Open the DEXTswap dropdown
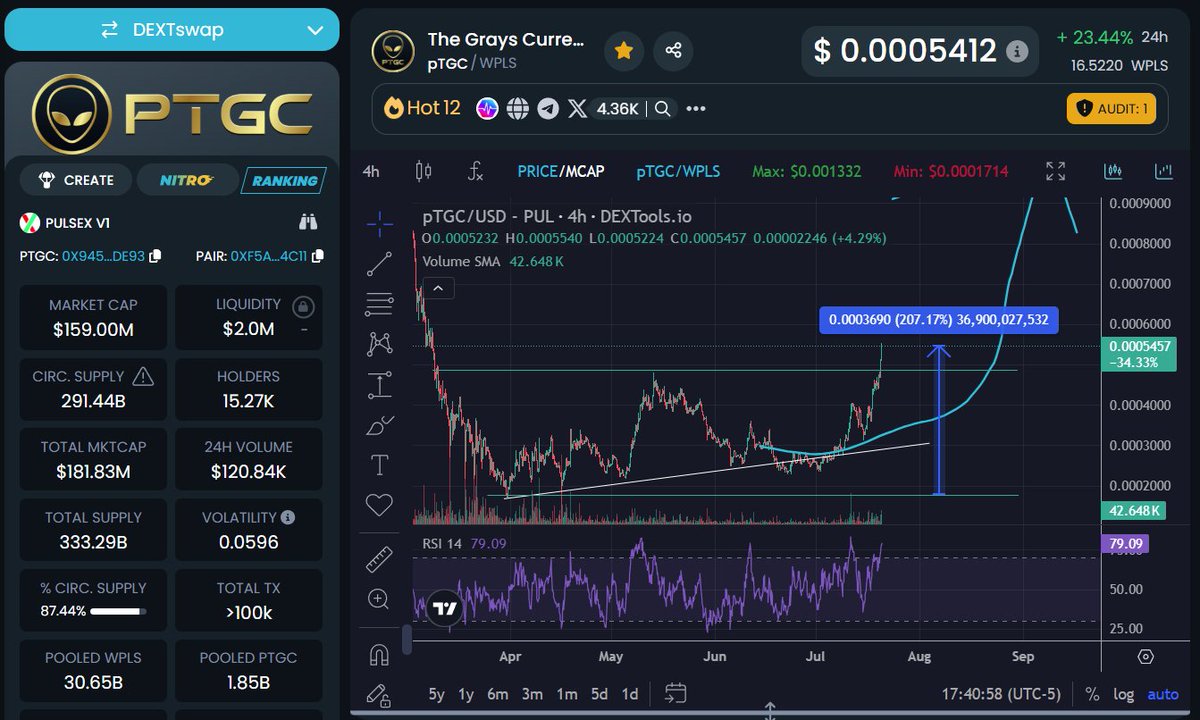The width and height of the screenshot is (1200, 720). (x=172, y=30)
